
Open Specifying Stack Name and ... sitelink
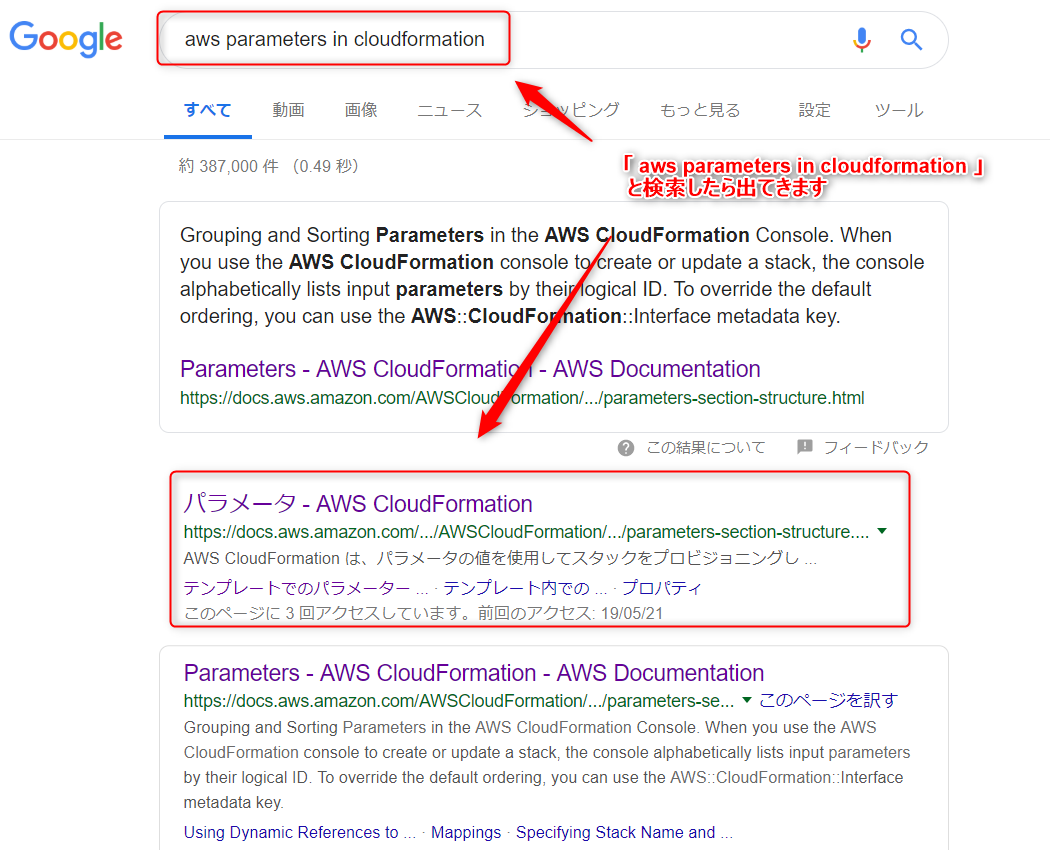point(624,832)
